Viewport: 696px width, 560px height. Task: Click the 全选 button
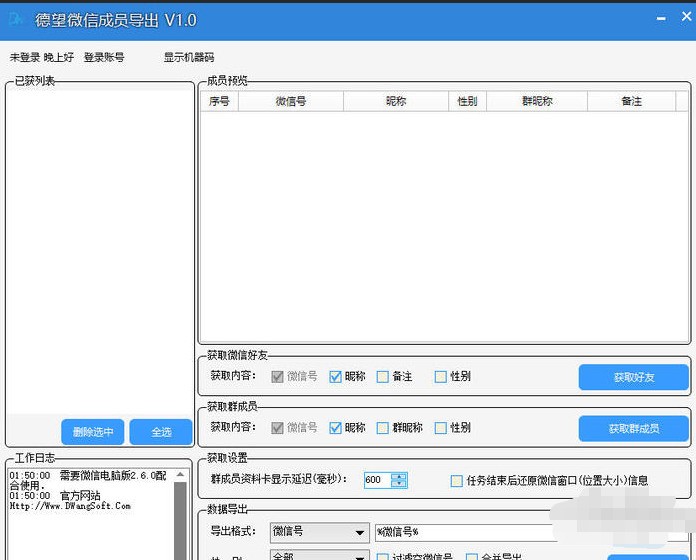(x=161, y=432)
